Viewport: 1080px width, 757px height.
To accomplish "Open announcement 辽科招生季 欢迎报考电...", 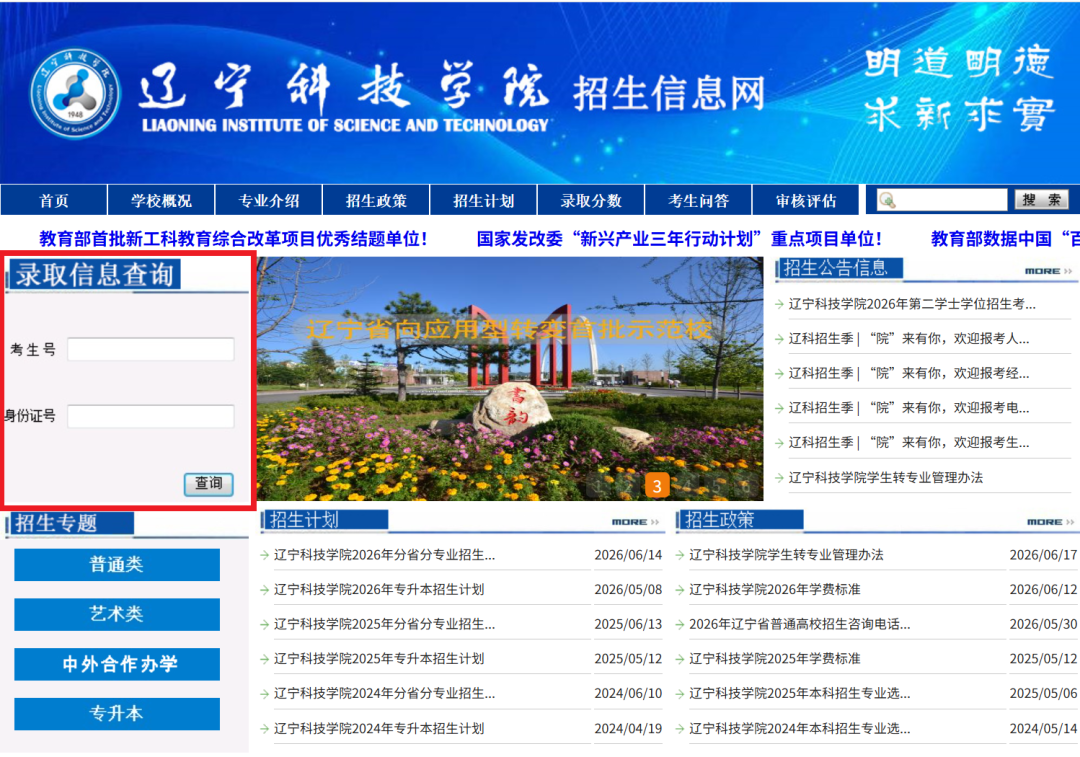I will pos(908,408).
